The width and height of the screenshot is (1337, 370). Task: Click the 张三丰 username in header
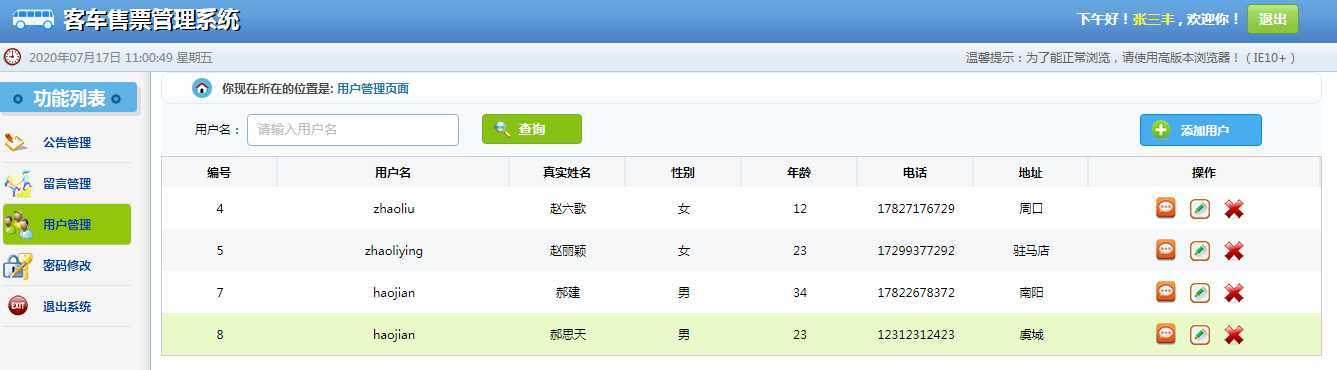1153,19
